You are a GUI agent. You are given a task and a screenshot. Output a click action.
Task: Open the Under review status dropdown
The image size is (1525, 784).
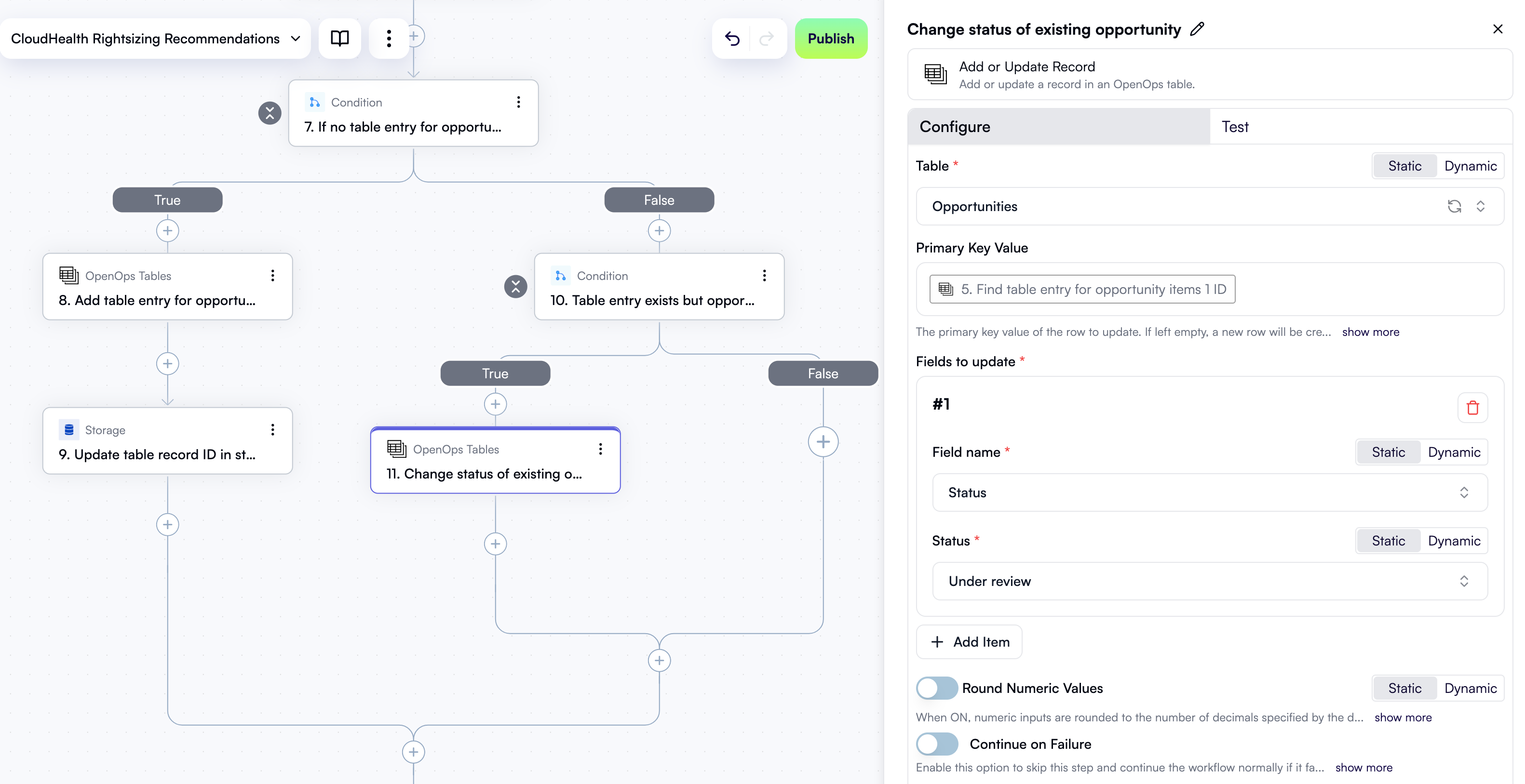point(1465,581)
